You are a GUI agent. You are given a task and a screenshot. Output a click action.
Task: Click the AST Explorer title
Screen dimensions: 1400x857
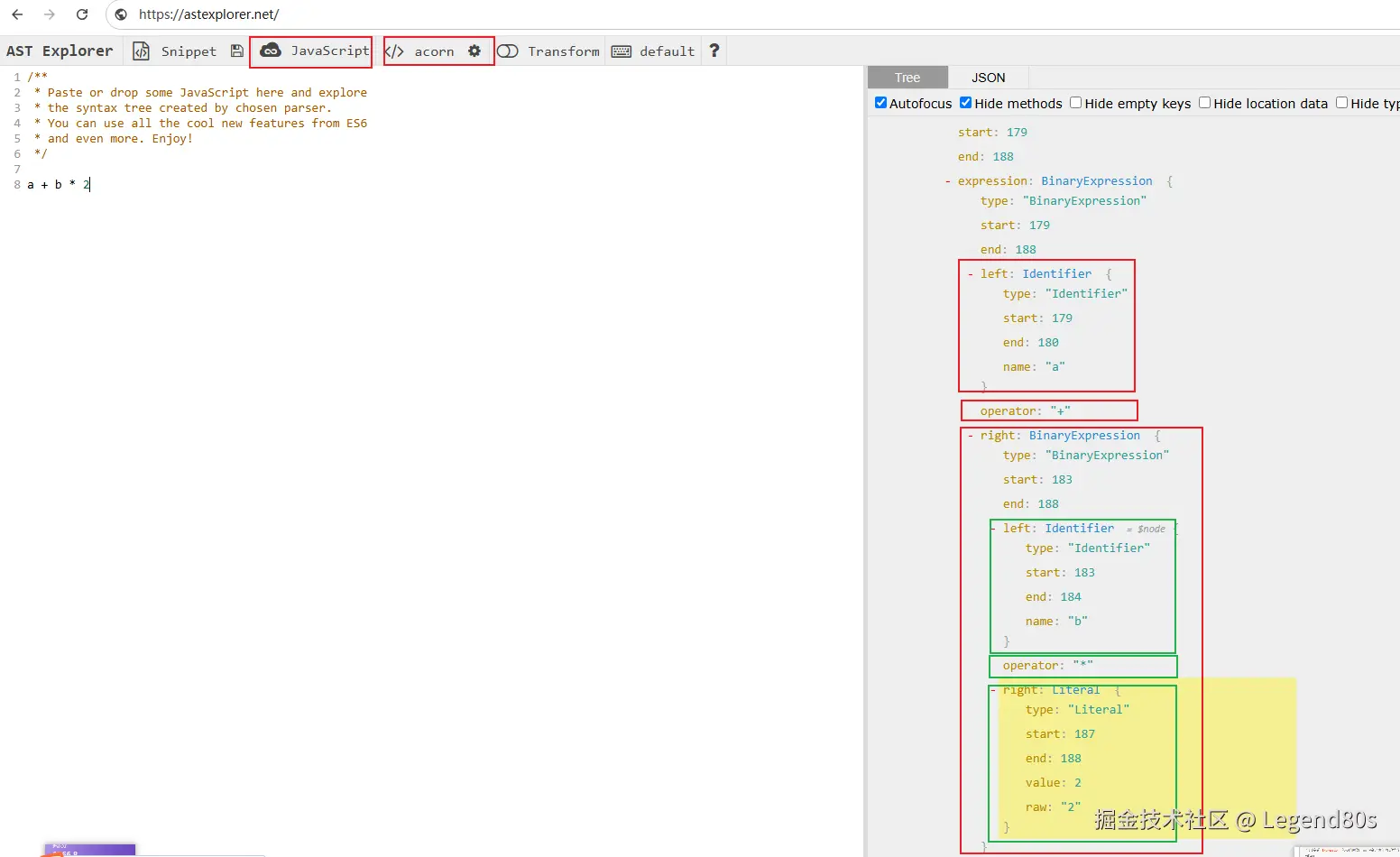[60, 51]
